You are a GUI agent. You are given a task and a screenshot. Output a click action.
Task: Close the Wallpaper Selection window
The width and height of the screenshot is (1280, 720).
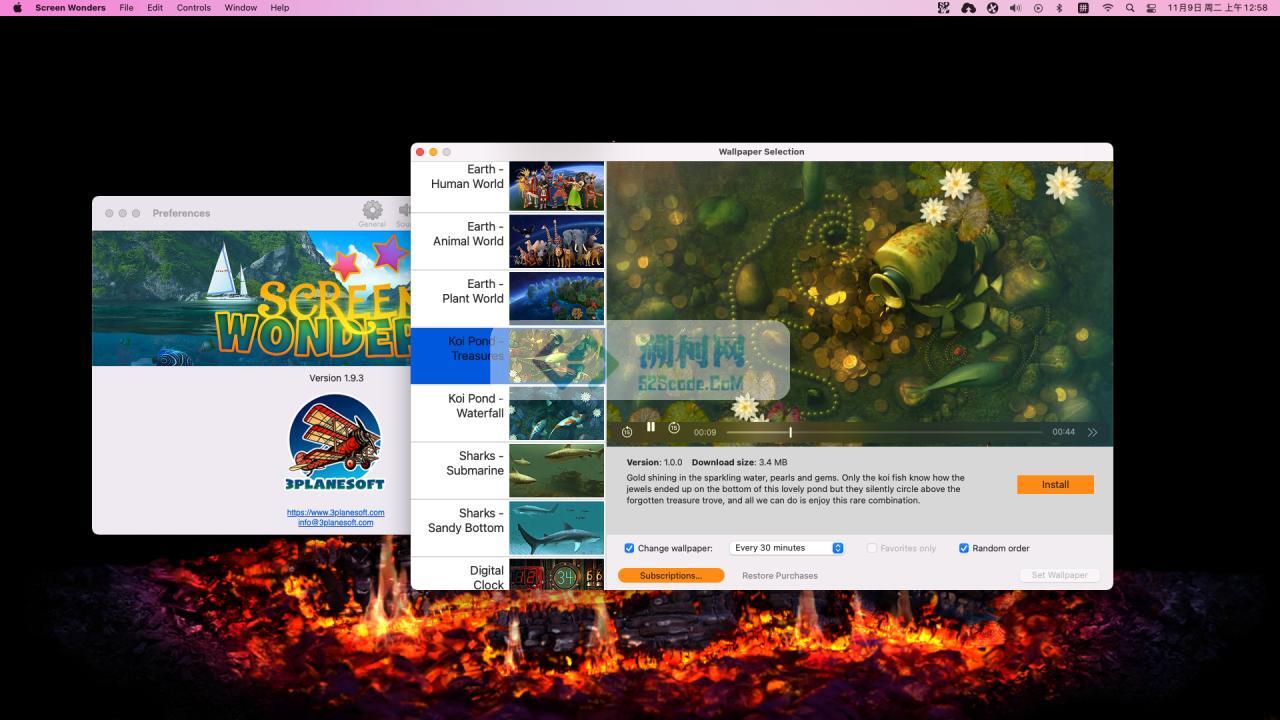(420, 152)
